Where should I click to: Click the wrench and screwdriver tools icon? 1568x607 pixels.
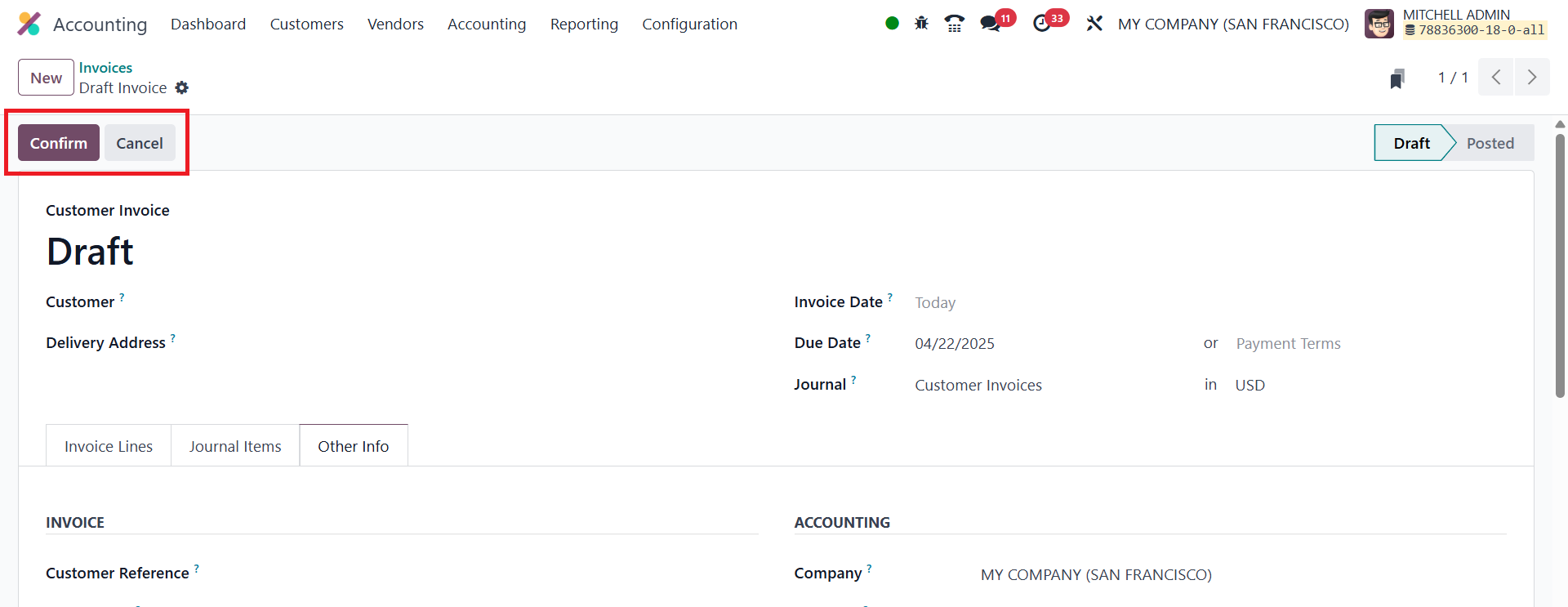1094,24
